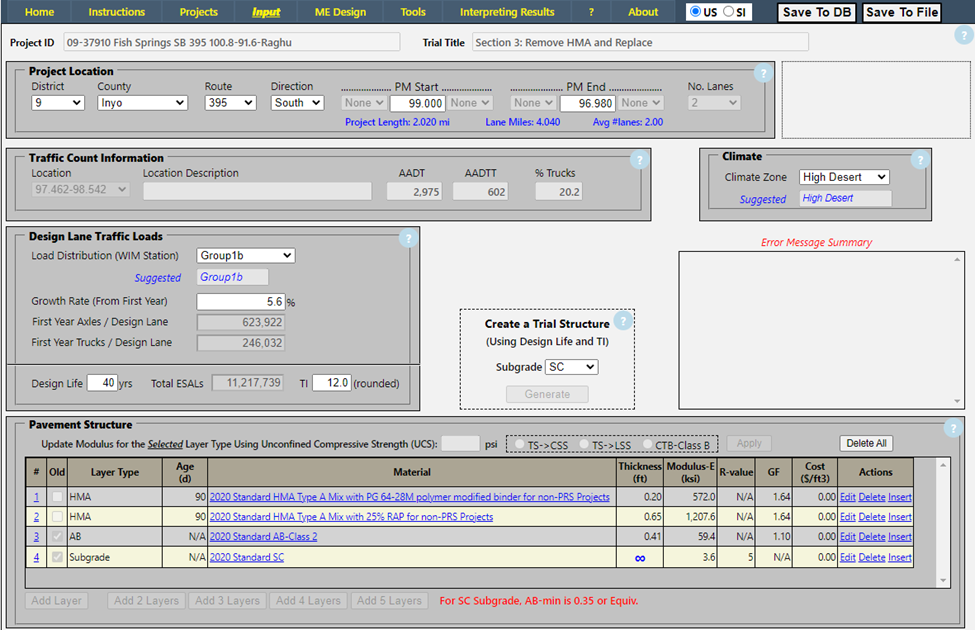The height and width of the screenshot is (630, 975).
Task: Toggle the Old checkbox for layer 1
Action: click(x=58, y=497)
